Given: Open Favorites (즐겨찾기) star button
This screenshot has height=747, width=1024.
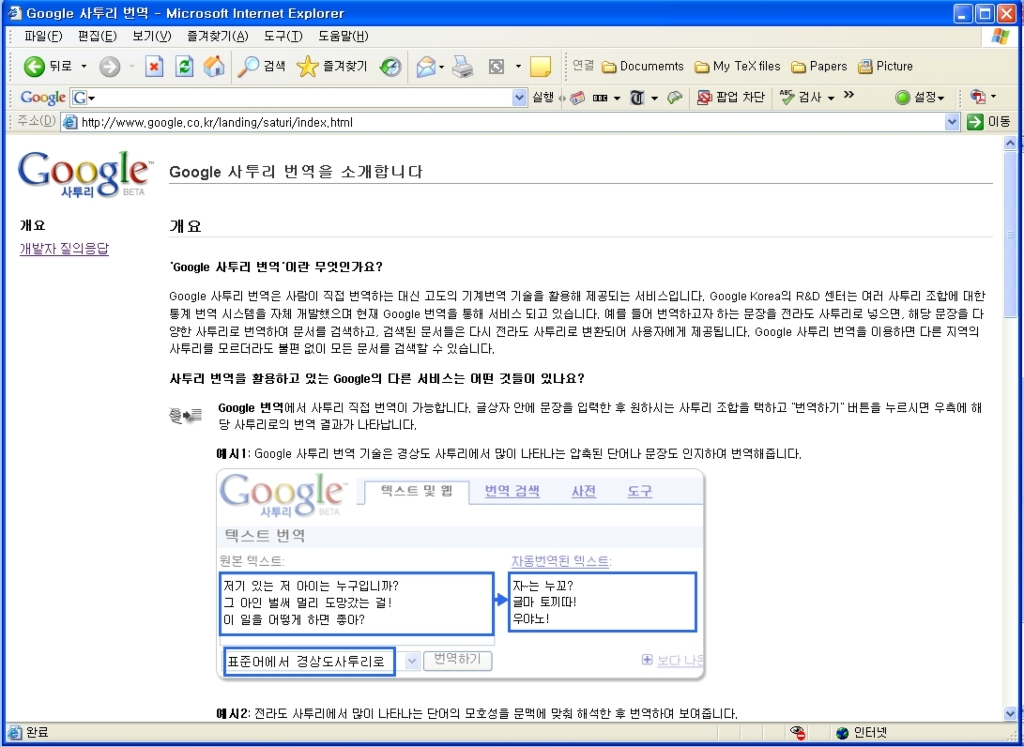Looking at the screenshot, I should 332,66.
